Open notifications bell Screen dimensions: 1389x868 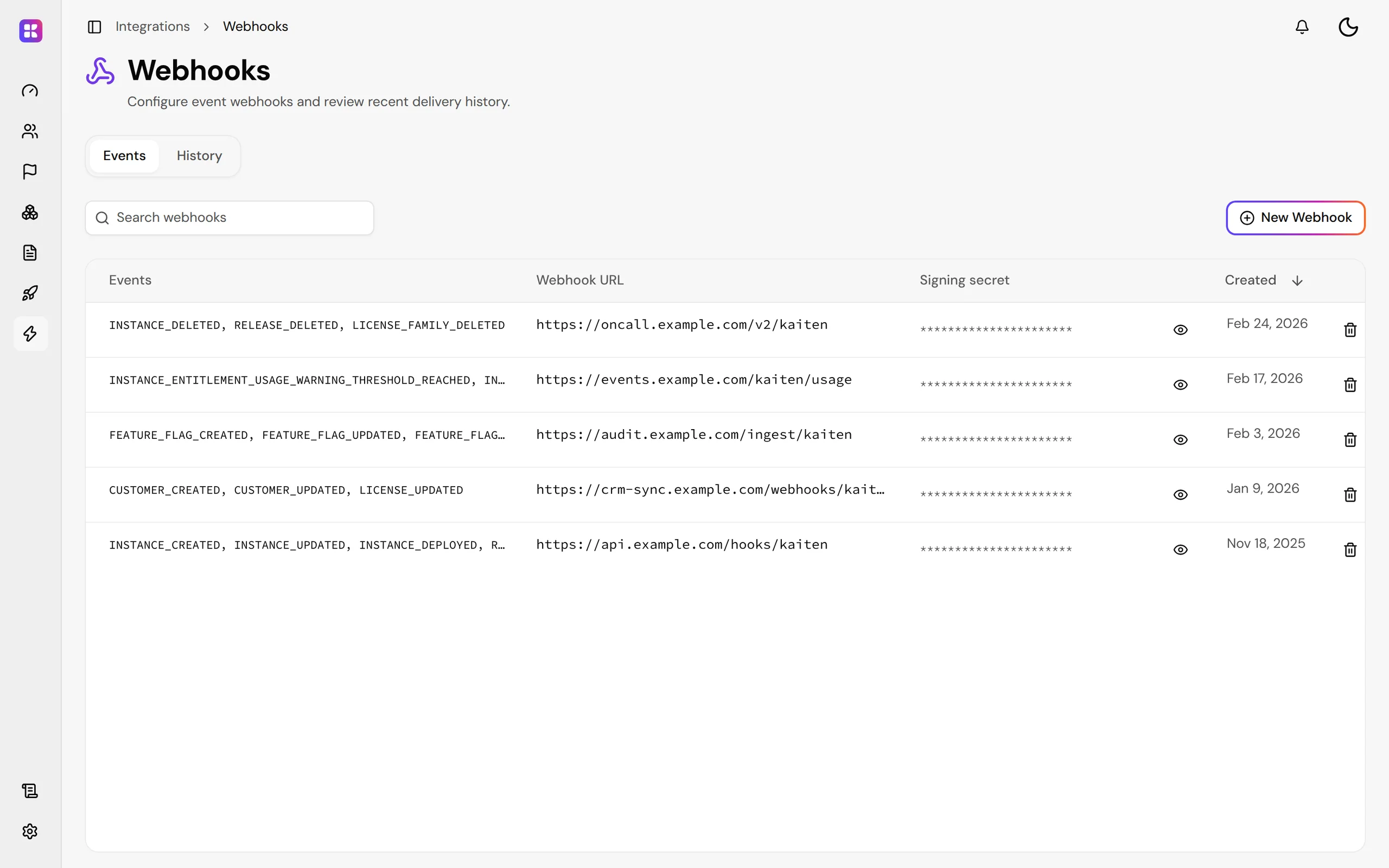pos(1302,27)
